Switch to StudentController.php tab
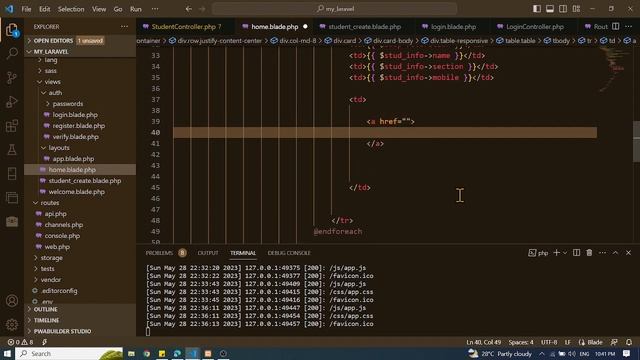This screenshot has height=360, width=640. pyautogui.click(x=186, y=27)
